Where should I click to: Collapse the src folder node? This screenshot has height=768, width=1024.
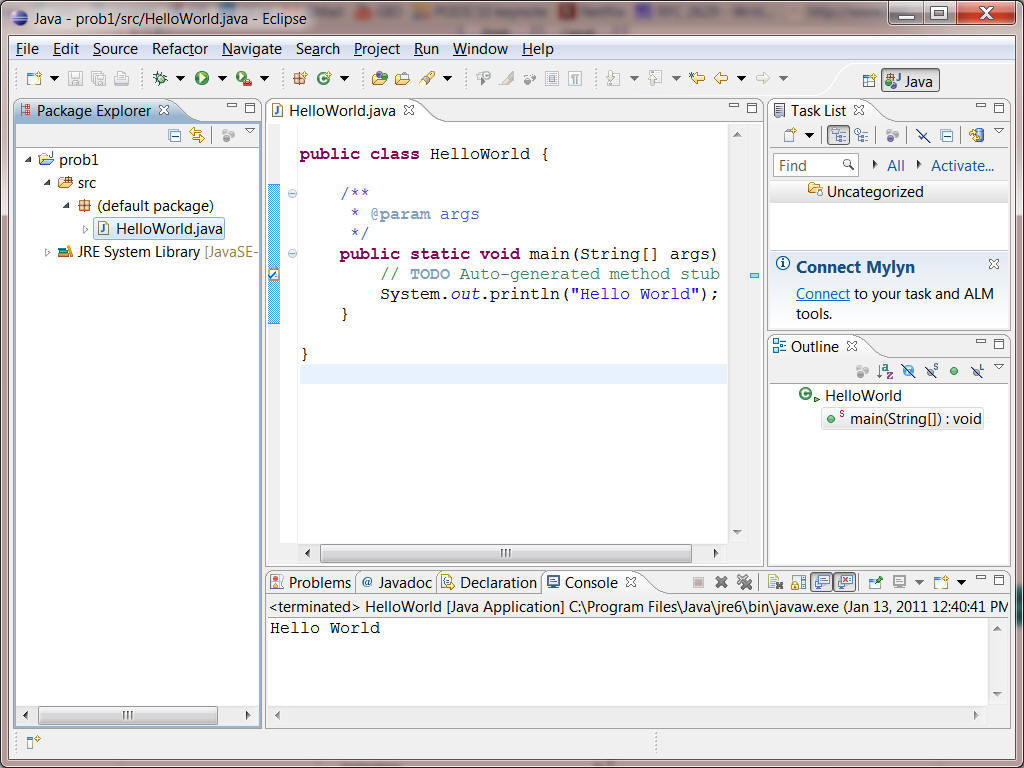click(x=47, y=183)
